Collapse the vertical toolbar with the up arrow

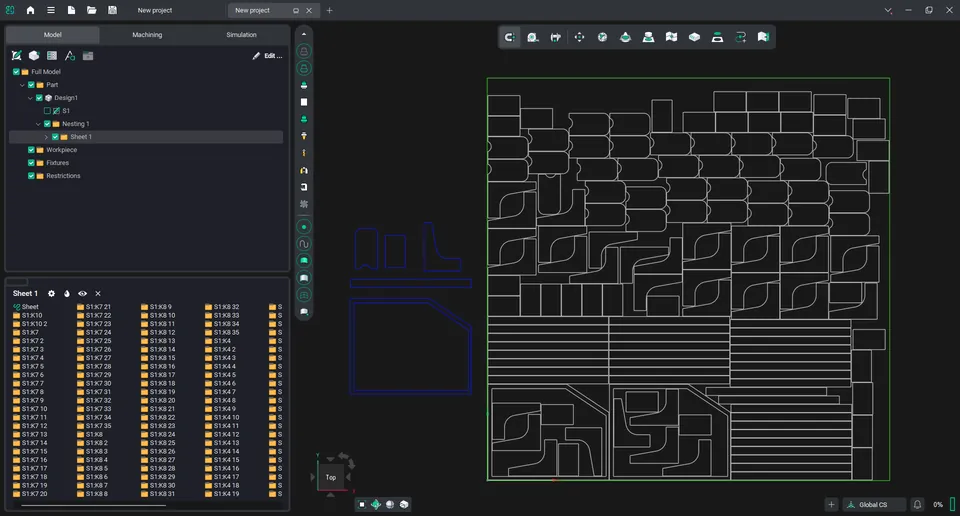point(304,34)
